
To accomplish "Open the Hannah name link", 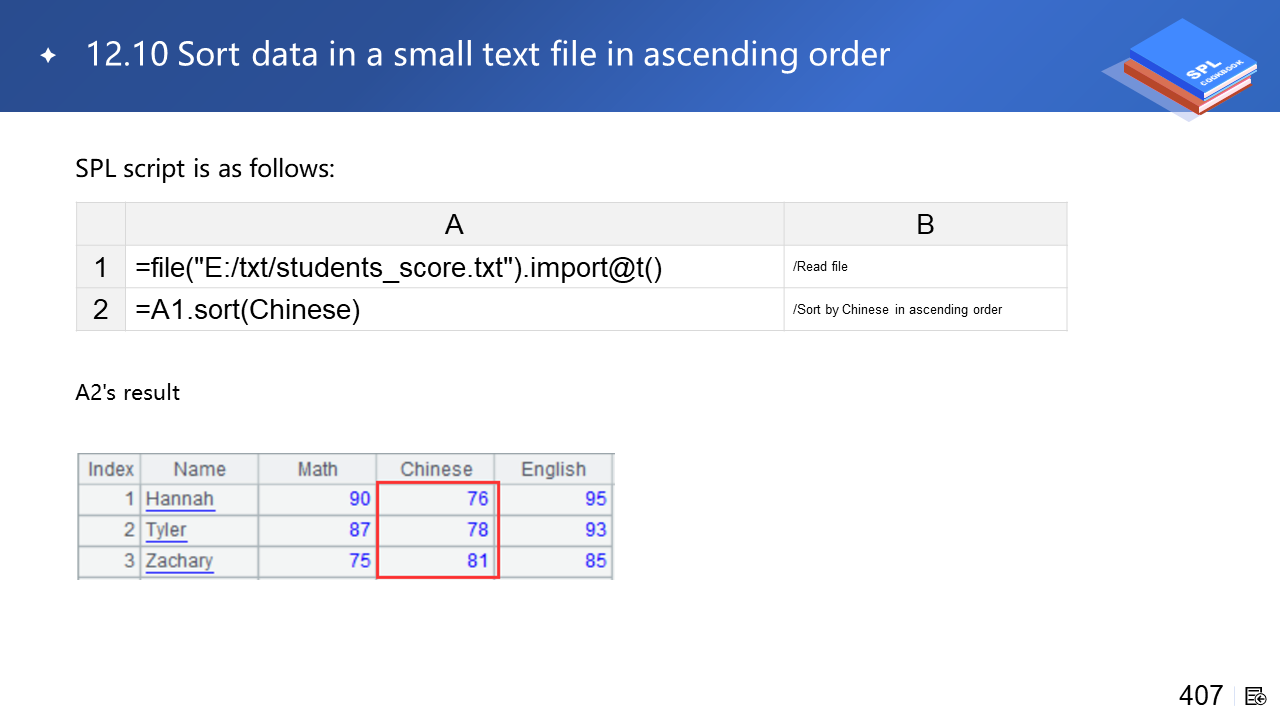I will (180, 499).
